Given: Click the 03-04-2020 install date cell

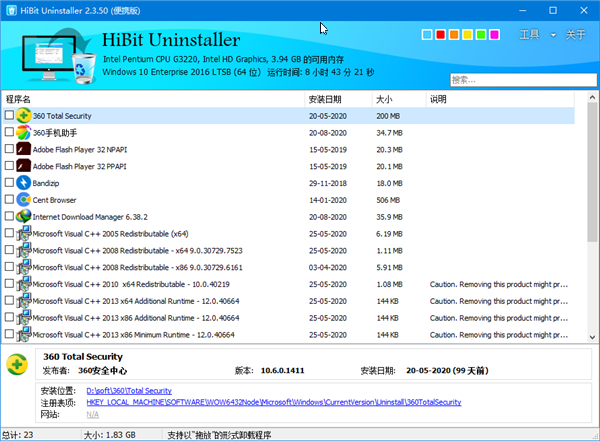Looking at the screenshot, I should pyautogui.click(x=328, y=268).
